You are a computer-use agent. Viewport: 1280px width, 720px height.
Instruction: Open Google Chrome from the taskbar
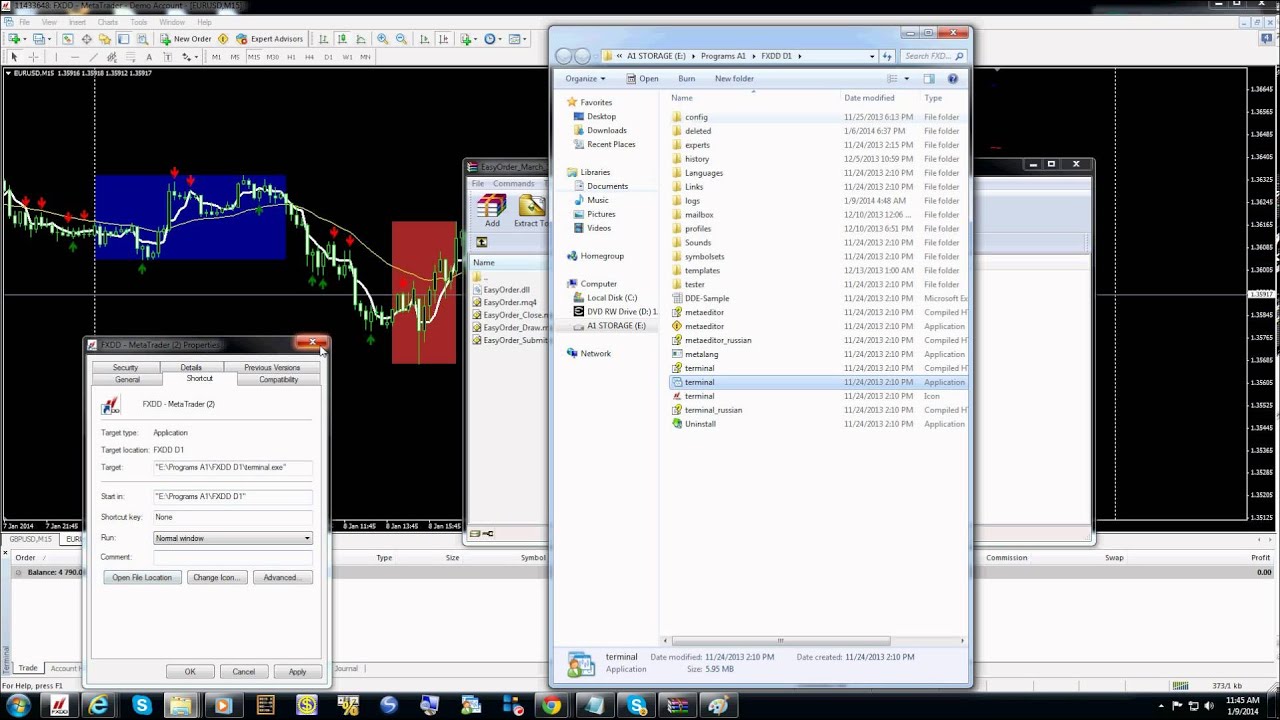[552, 706]
